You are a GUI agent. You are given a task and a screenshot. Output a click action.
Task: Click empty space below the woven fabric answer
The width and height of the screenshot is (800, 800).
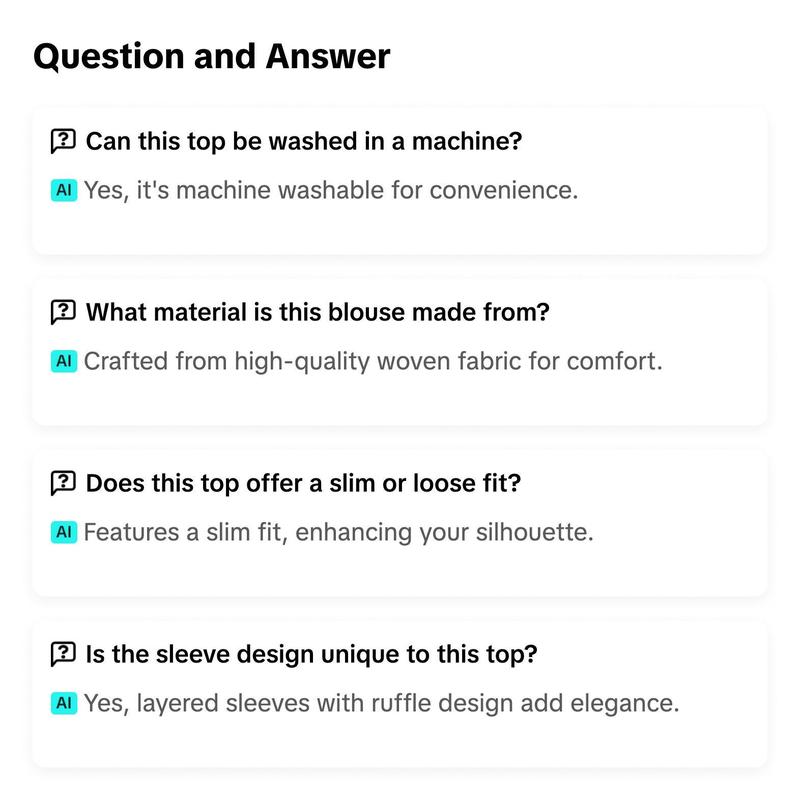pos(399,401)
